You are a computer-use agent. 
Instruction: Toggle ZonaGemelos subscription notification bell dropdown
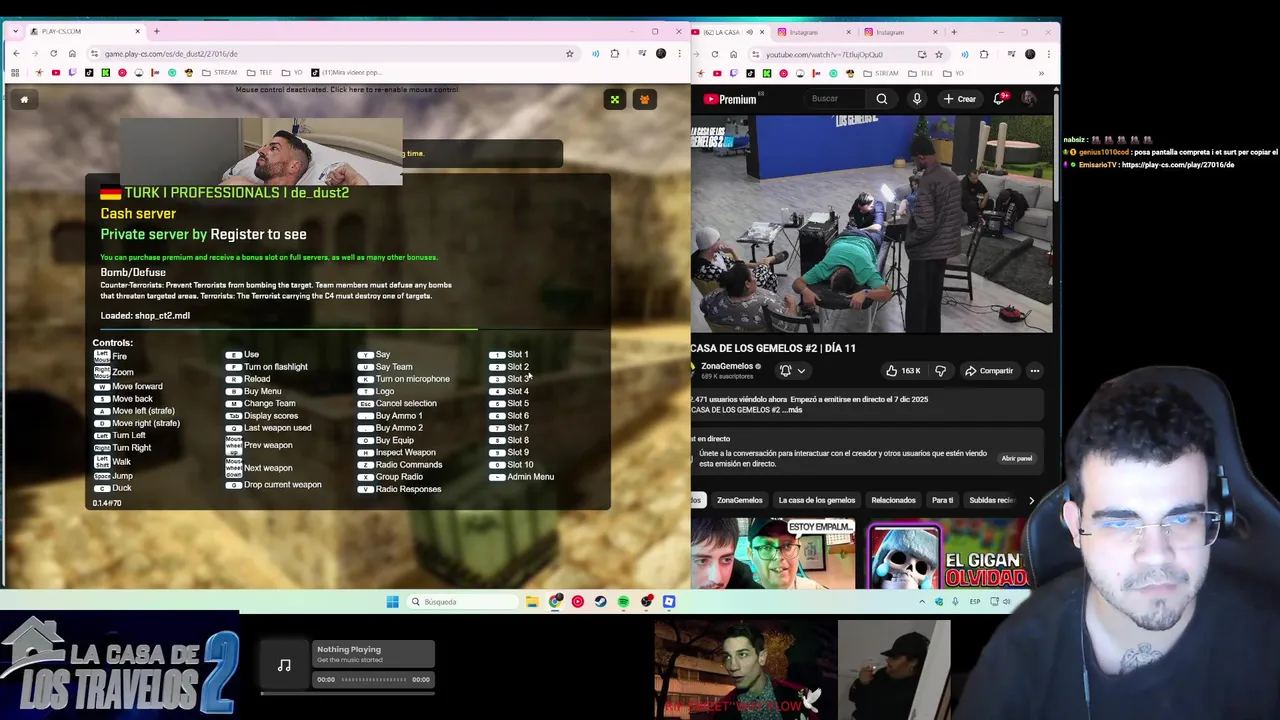pos(792,371)
